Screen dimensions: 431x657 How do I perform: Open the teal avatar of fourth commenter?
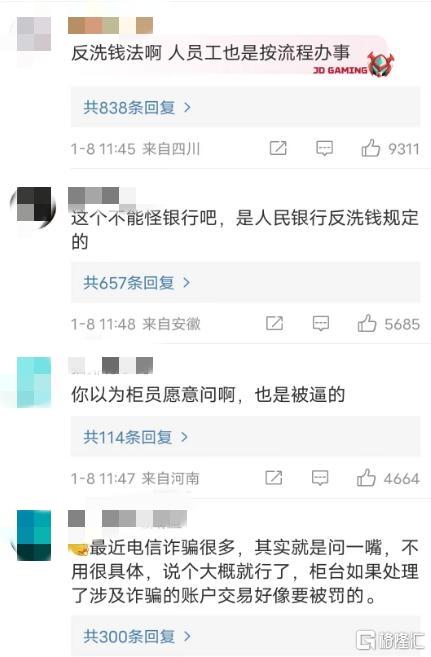coord(34,535)
